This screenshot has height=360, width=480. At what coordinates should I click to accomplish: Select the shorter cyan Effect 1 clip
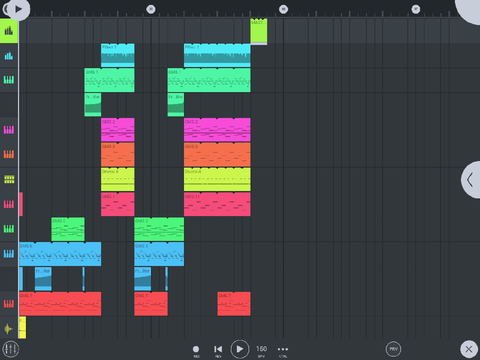(118, 55)
